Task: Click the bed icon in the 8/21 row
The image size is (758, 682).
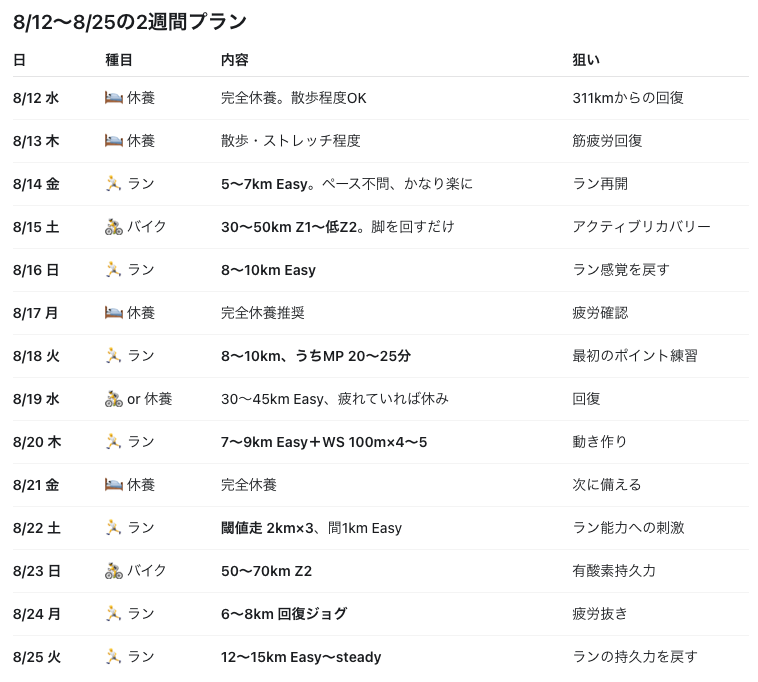Action: pyautogui.click(x=114, y=485)
